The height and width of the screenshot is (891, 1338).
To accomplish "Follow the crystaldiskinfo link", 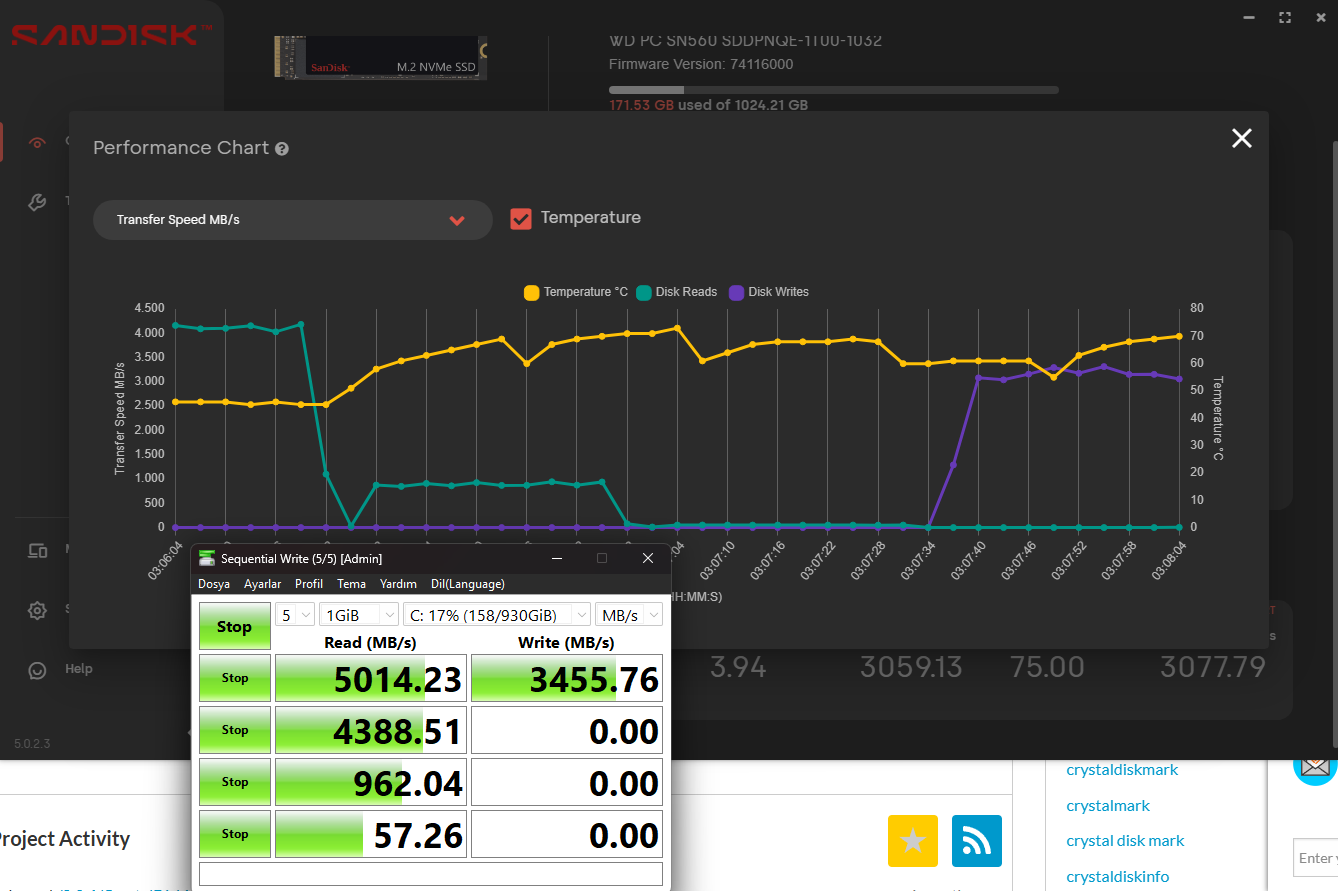I will [1117, 876].
